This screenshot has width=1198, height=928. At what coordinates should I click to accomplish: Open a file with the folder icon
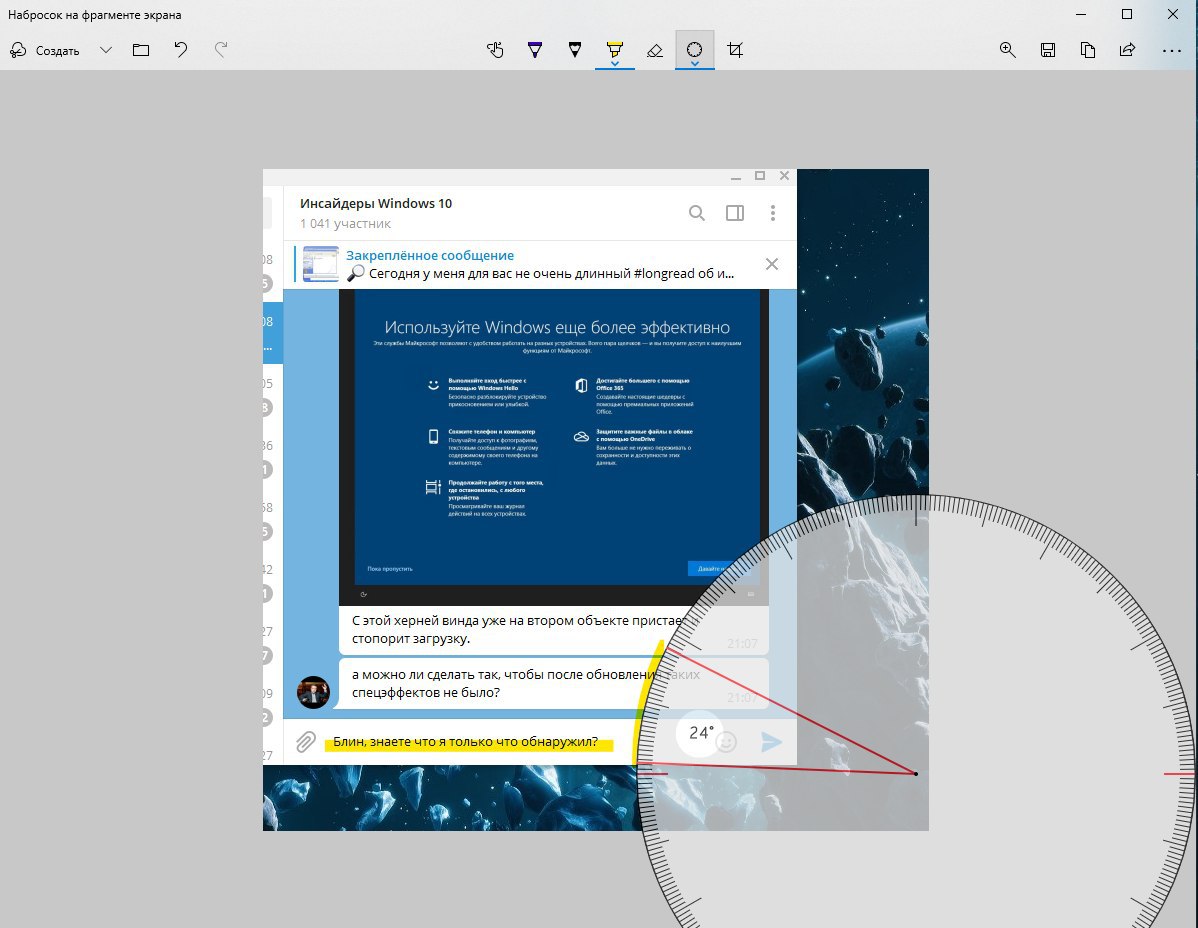click(141, 50)
